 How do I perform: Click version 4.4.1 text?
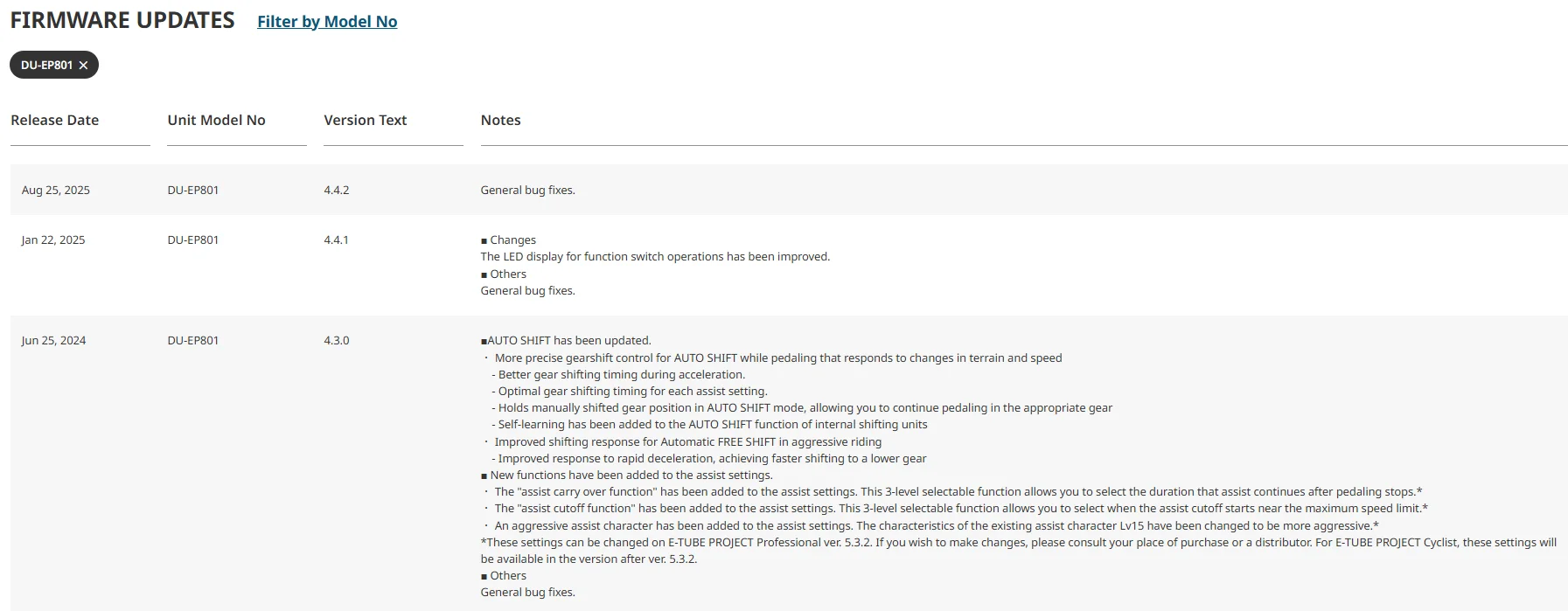tap(336, 240)
